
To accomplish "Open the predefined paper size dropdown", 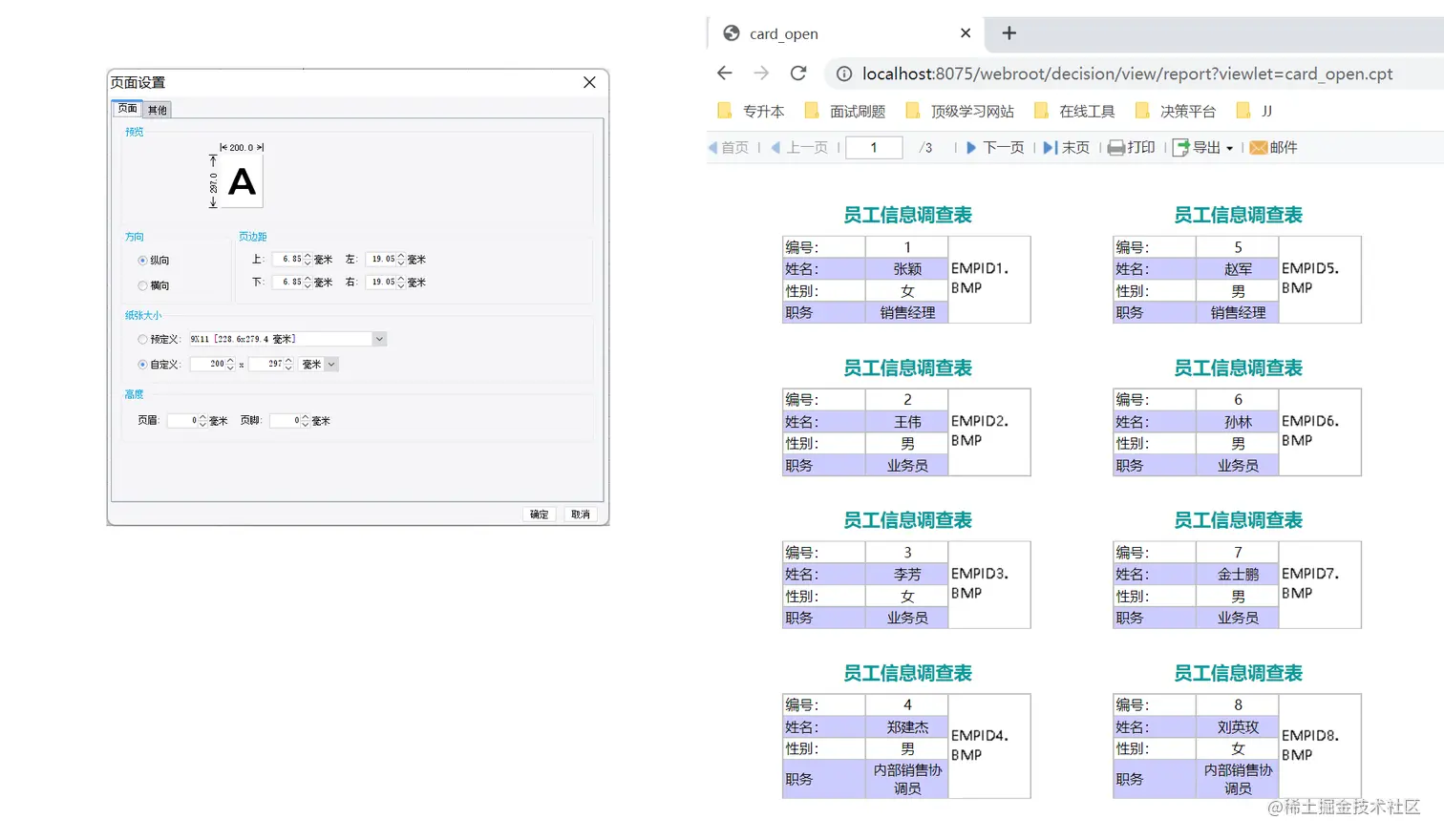I will click(x=379, y=339).
